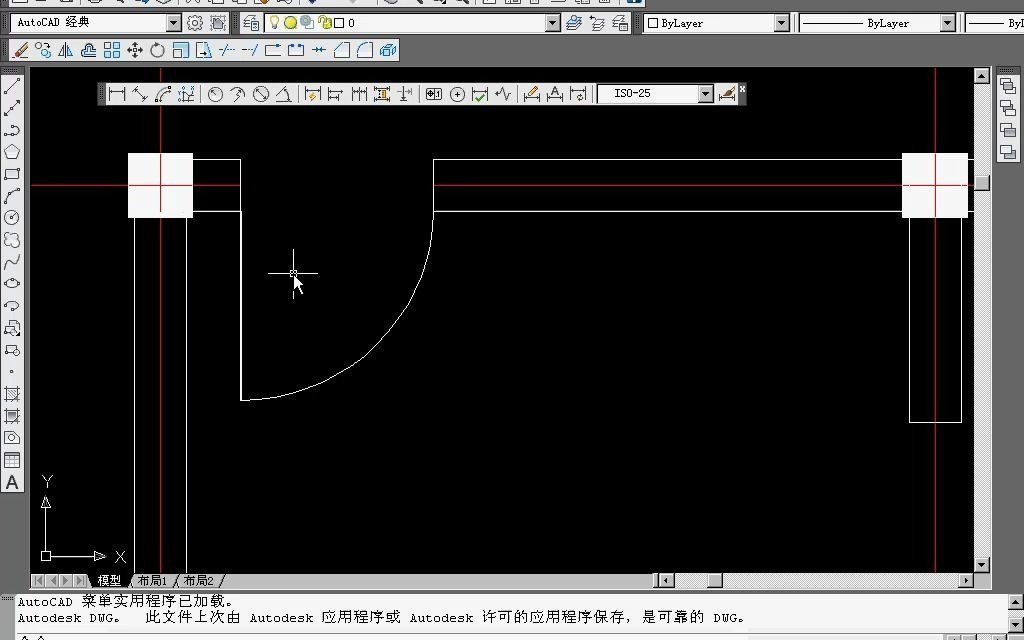Choose the Rotate modify tool
The width and height of the screenshot is (1024, 640).
click(x=157, y=50)
